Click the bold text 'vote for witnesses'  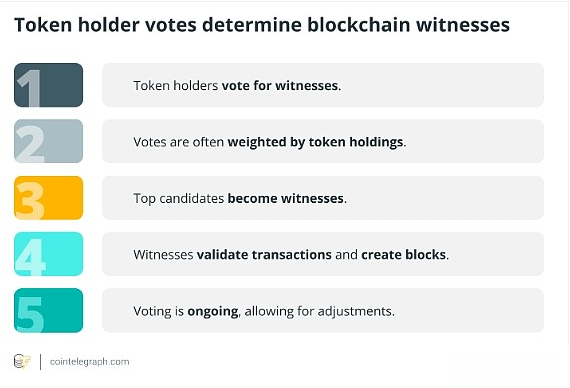coord(280,86)
